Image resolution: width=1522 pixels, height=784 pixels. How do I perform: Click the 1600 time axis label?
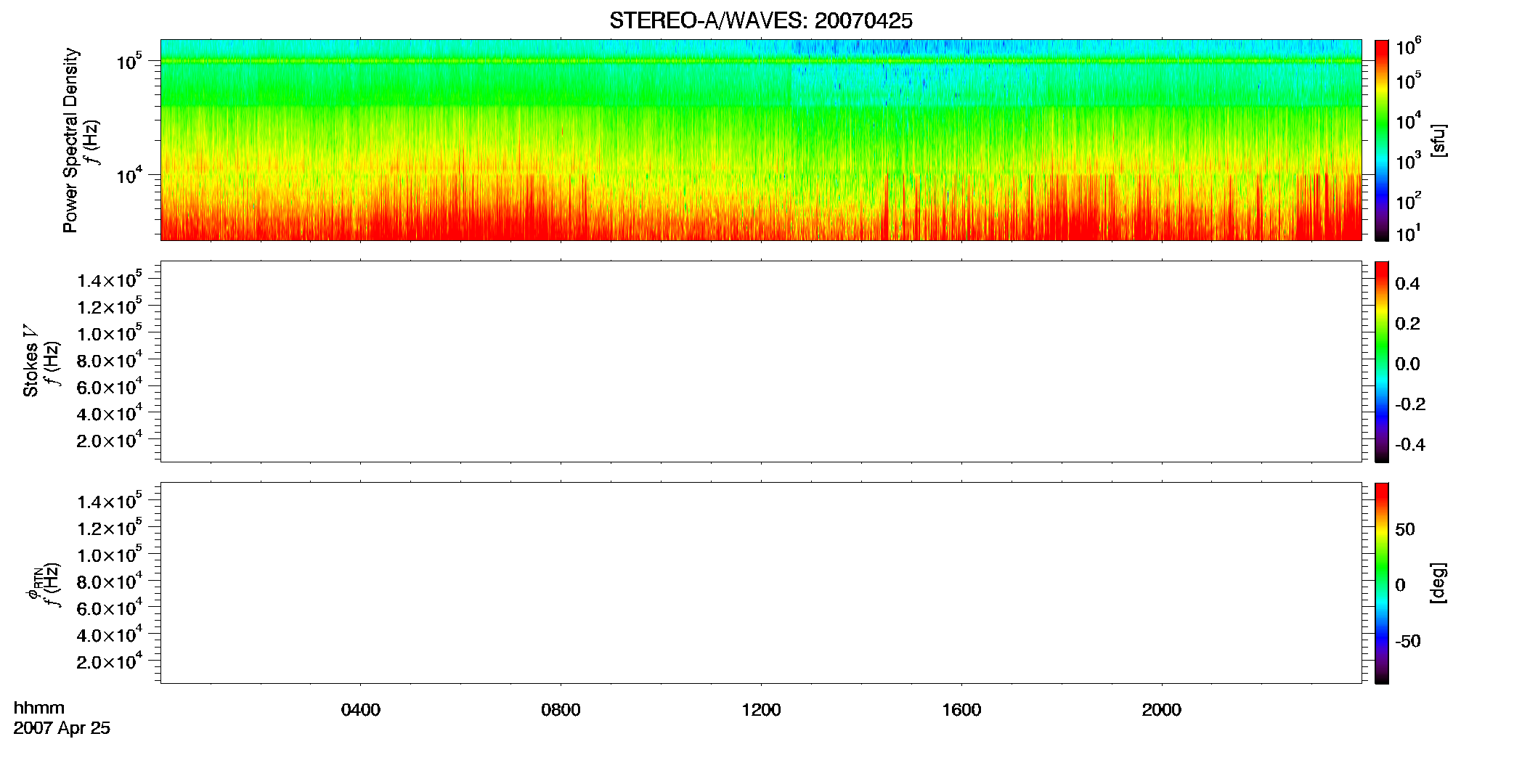(961, 710)
